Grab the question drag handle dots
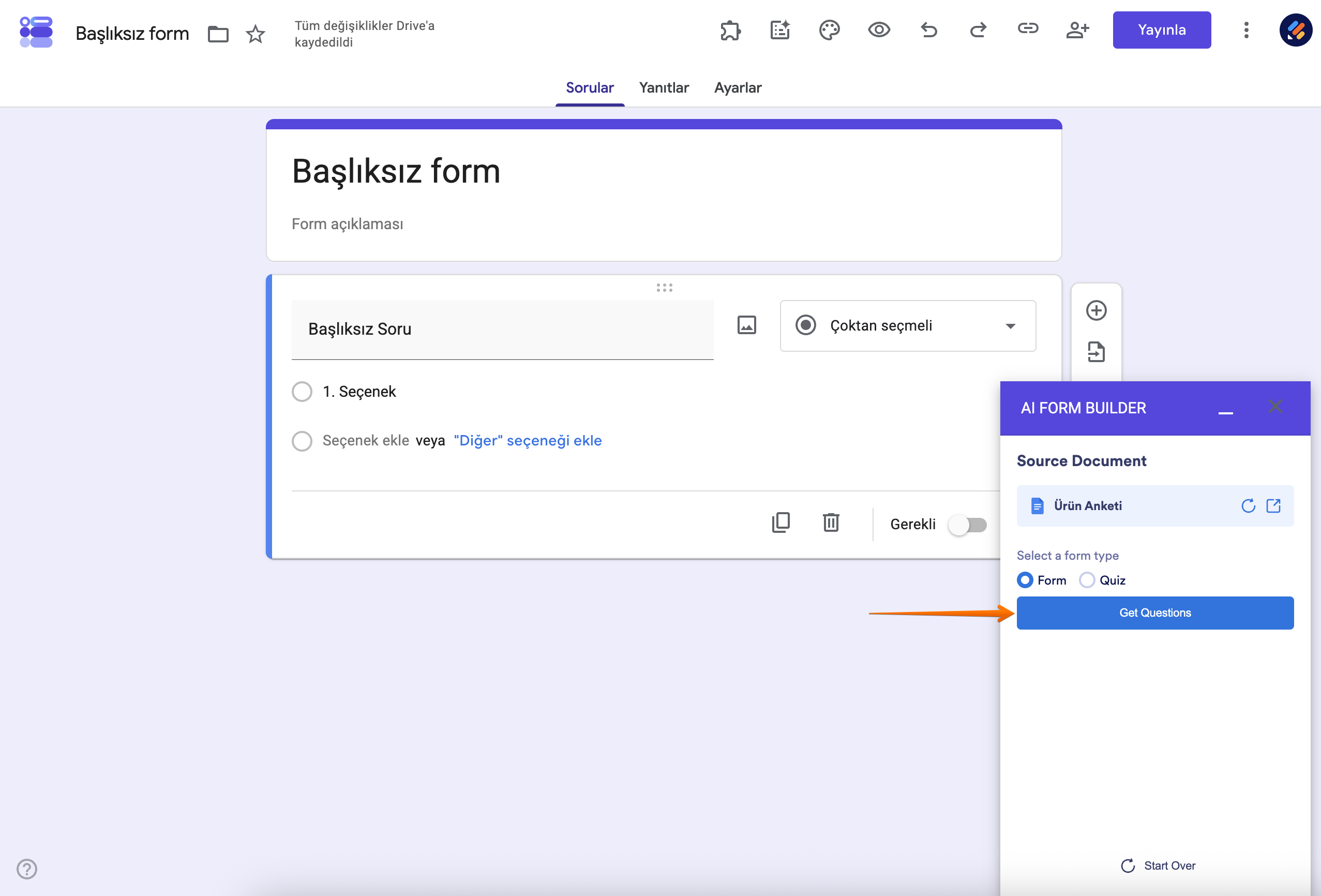 click(x=664, y=288)
